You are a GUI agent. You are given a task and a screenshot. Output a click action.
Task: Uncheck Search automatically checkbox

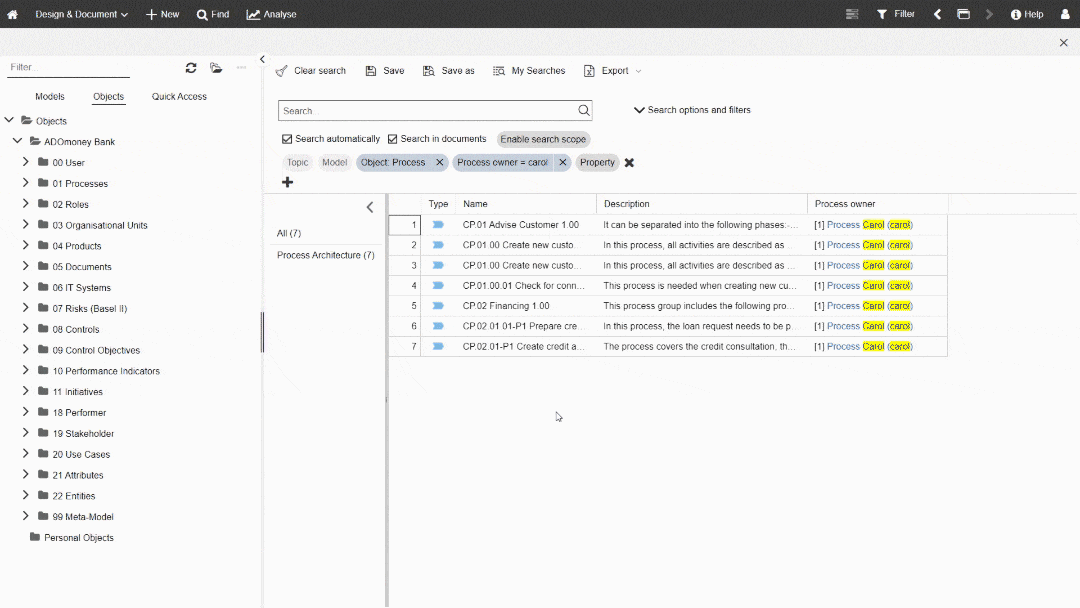[x=288, y=139]
